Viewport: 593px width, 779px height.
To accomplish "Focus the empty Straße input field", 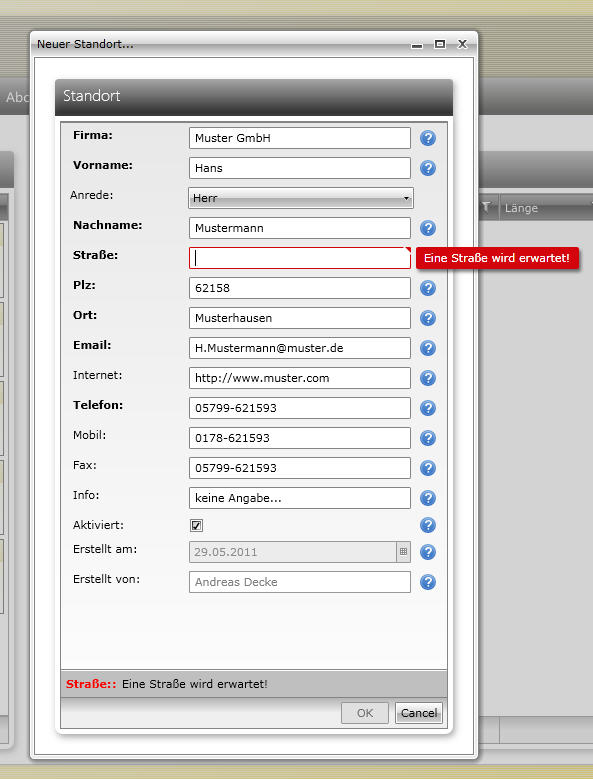I will [300, 258].
